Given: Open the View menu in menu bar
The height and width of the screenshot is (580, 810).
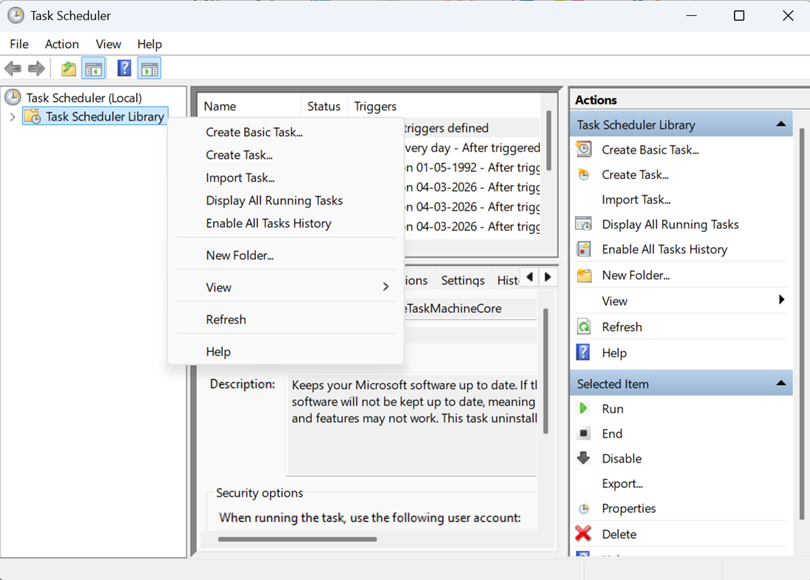Looking at the screenshot, I should 108,44.
